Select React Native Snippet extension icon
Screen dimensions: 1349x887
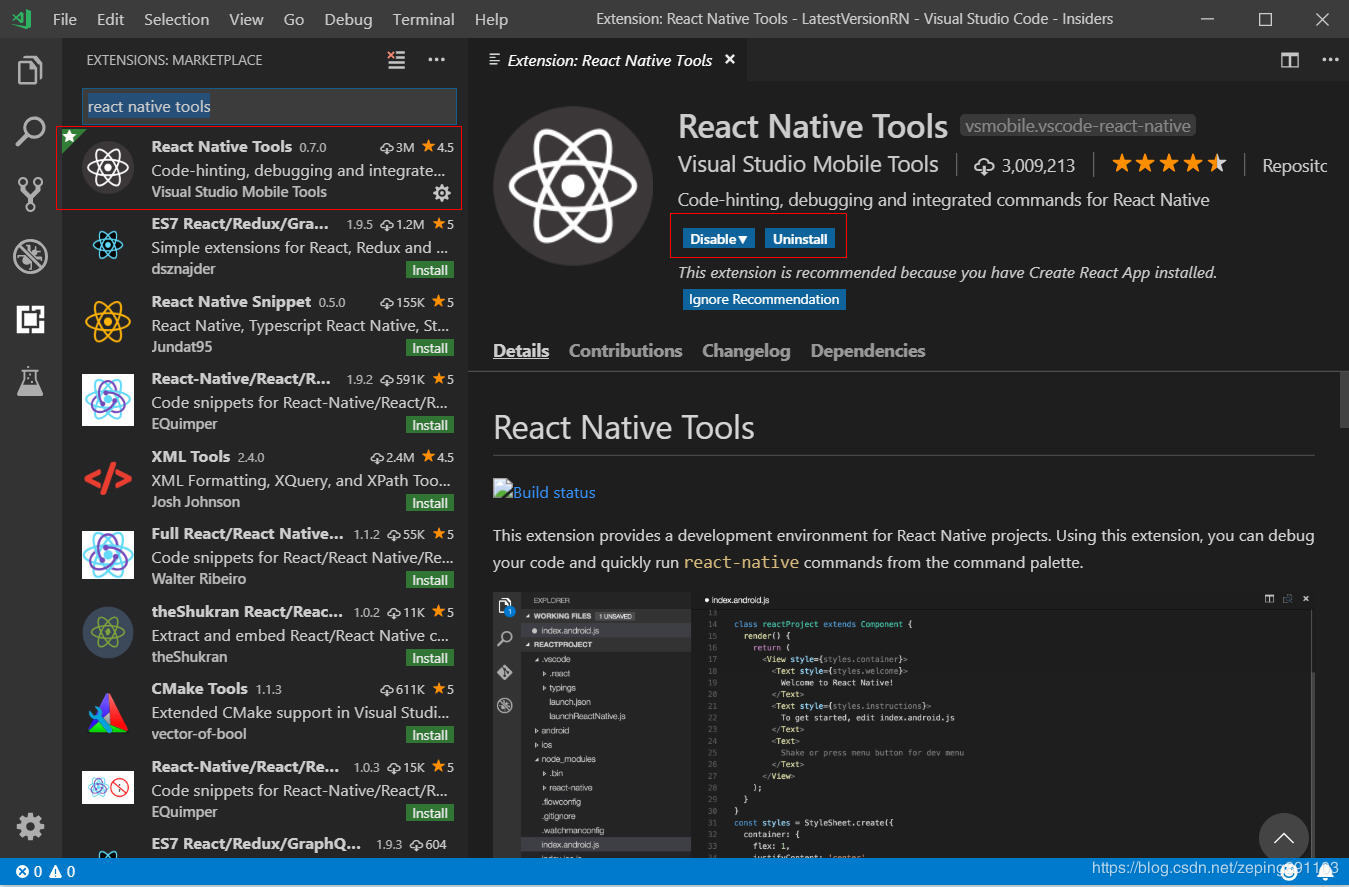coord(108,324)
